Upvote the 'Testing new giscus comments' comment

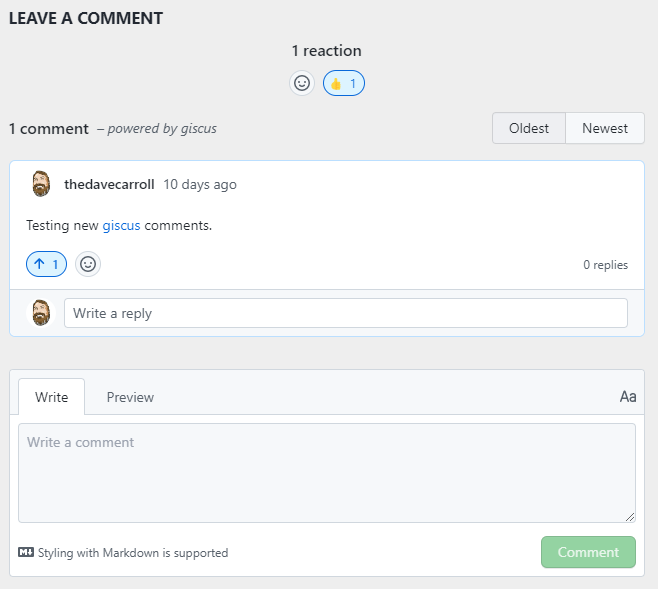[46, 264]
